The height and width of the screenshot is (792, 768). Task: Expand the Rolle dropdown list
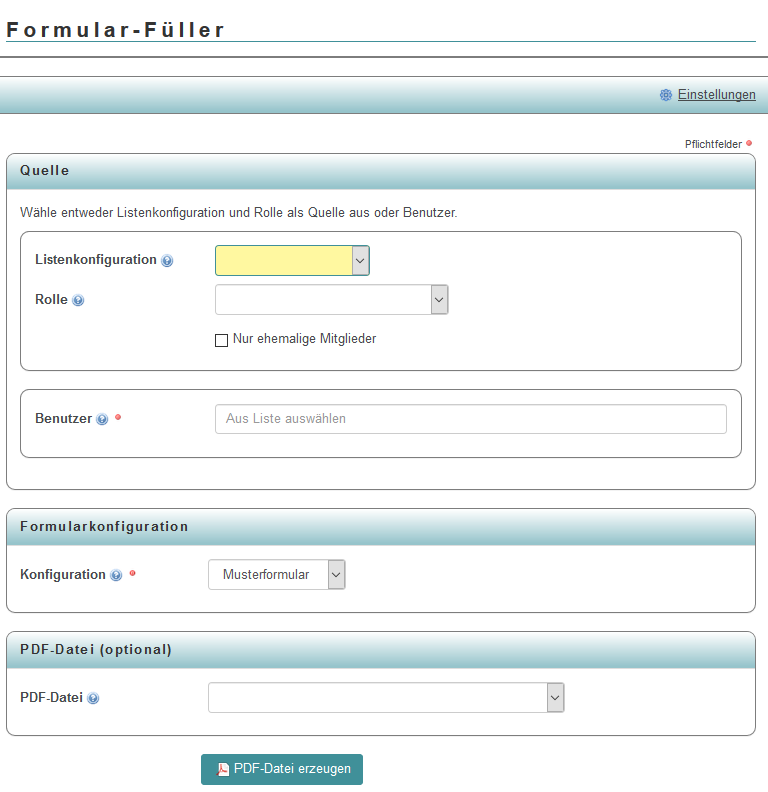pyautogui.click(x=331, y=300)
